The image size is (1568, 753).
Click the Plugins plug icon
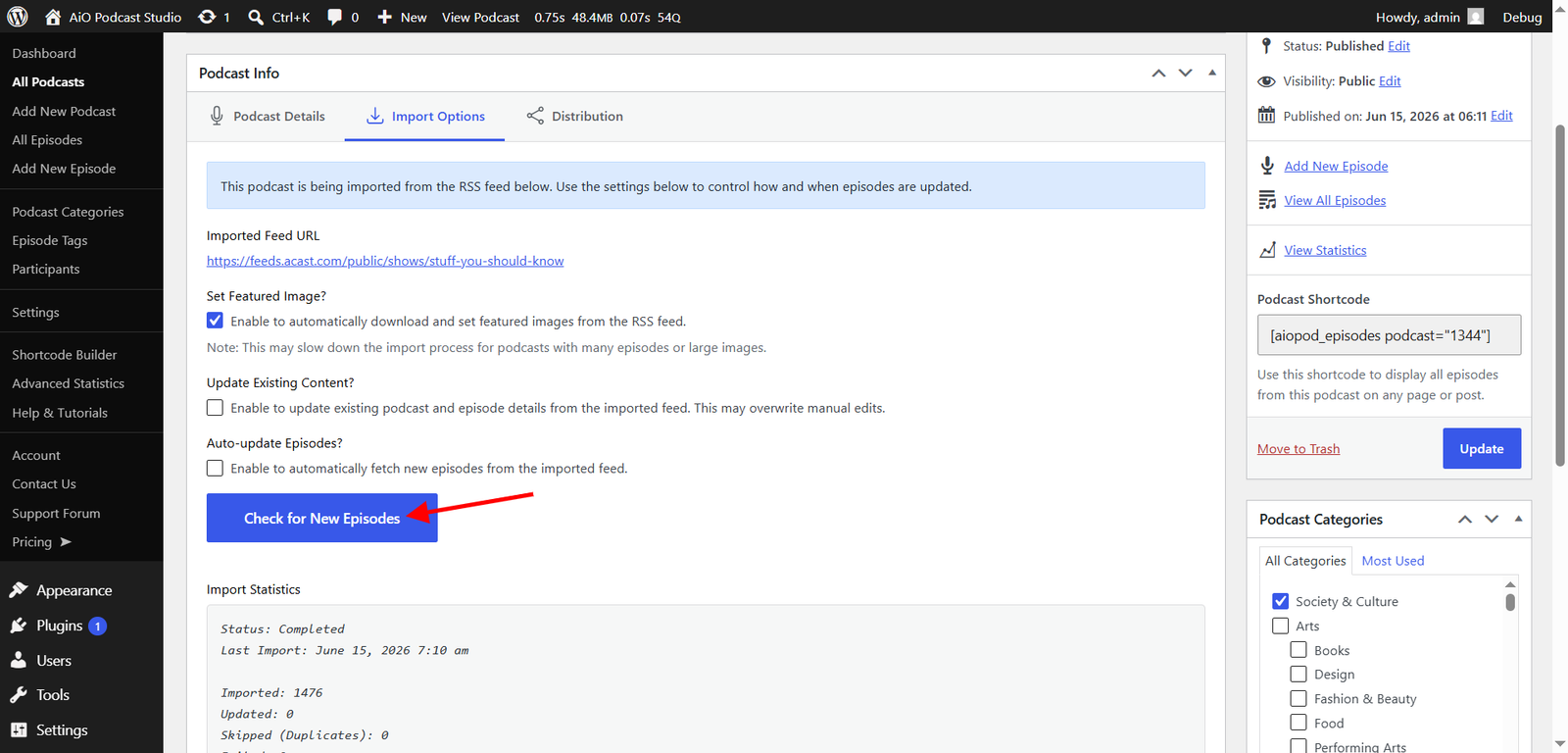coord(19,625)
